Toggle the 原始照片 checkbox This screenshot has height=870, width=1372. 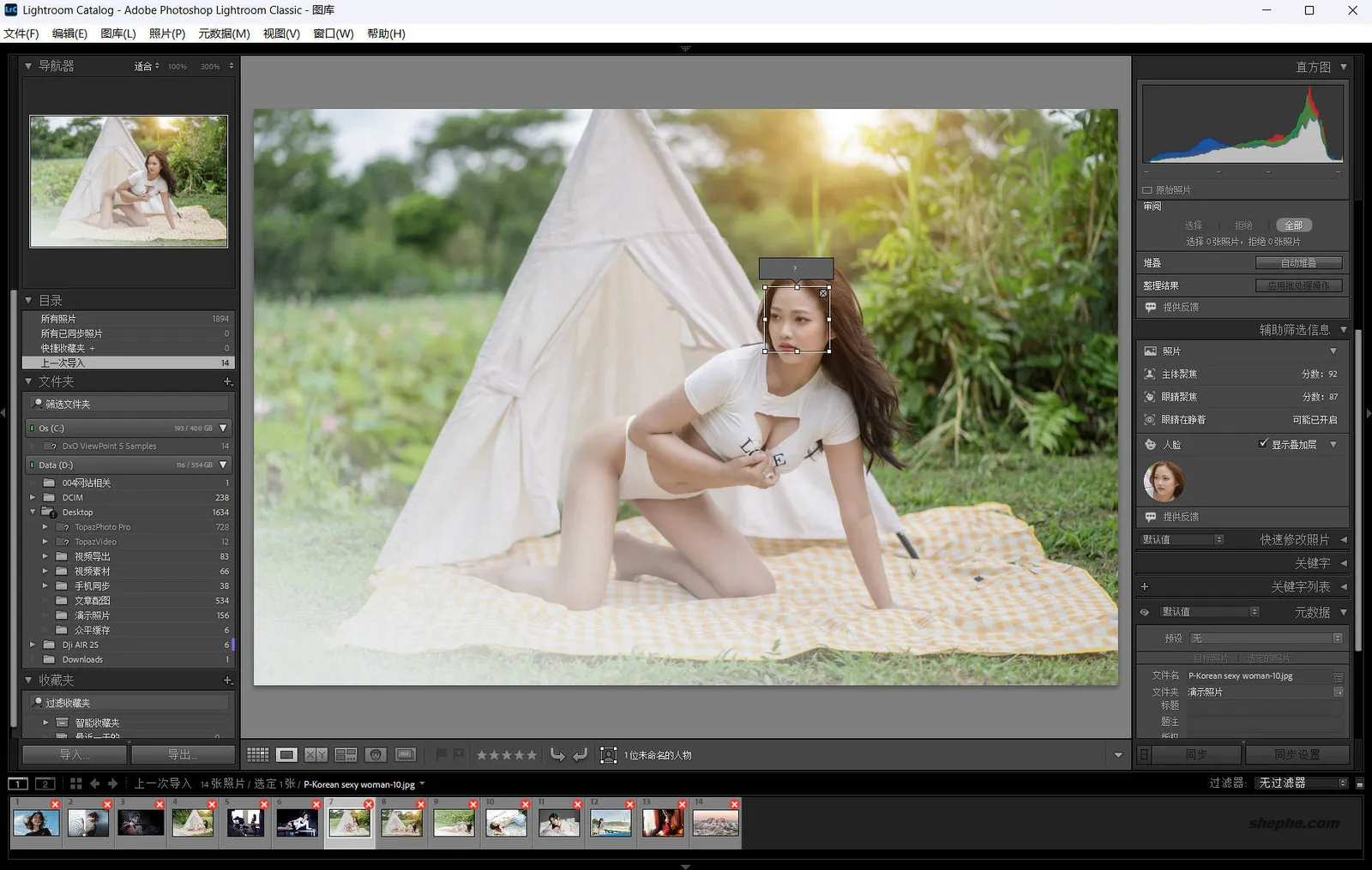click(x=1147, y=190)
